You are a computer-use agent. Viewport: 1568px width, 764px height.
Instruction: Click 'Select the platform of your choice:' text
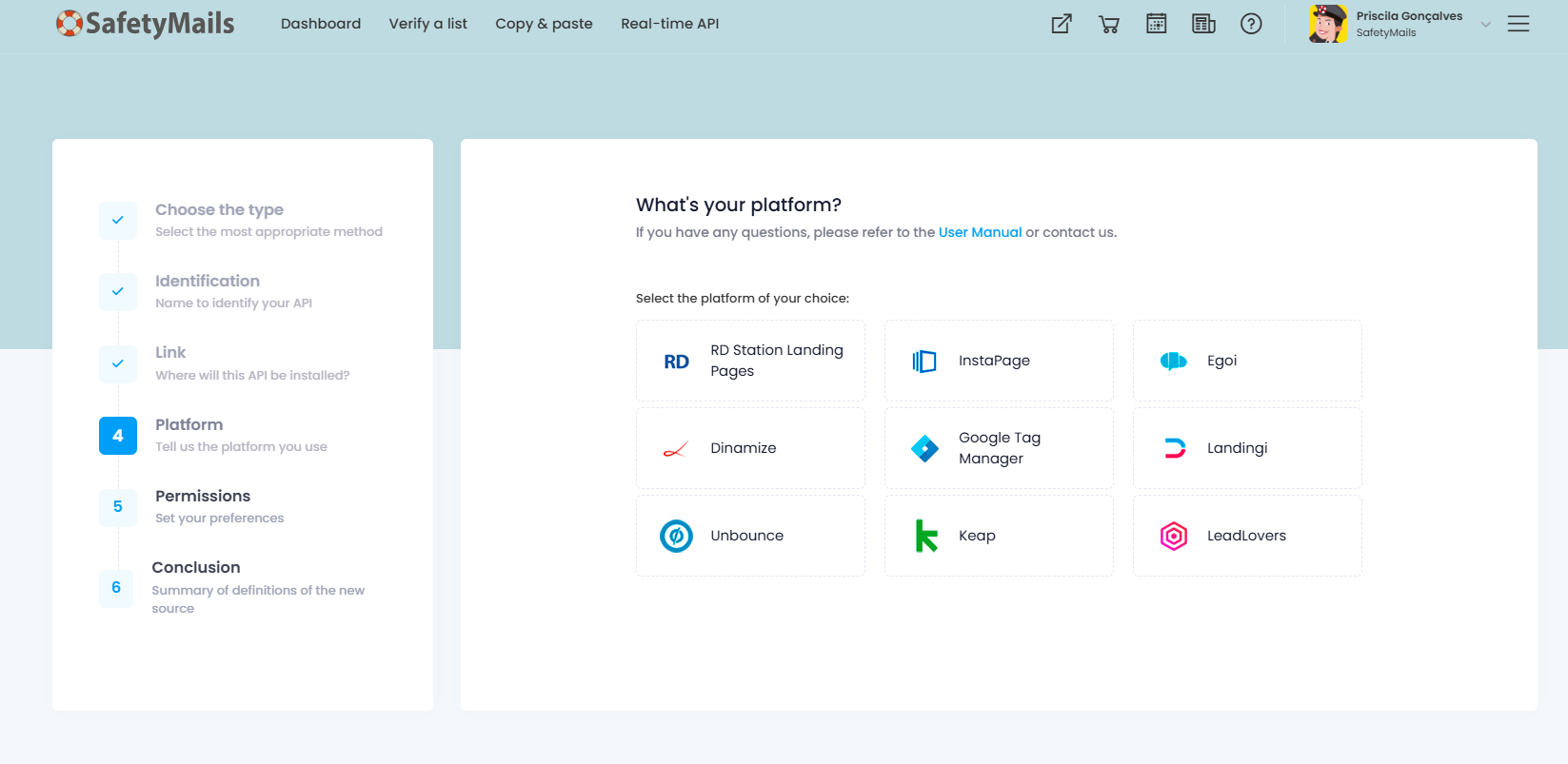pyautogui.click(x=743, y=298)
